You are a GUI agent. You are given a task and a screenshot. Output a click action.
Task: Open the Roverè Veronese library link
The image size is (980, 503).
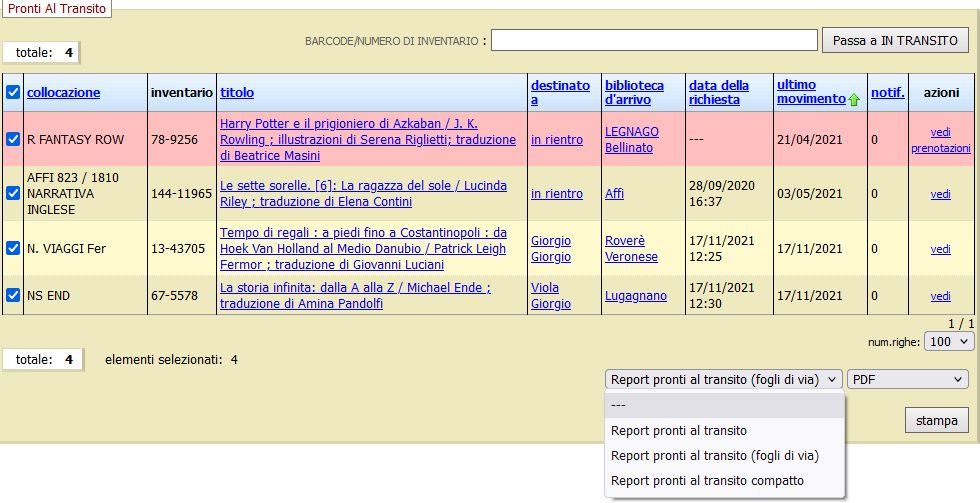[x=631, y=249]
